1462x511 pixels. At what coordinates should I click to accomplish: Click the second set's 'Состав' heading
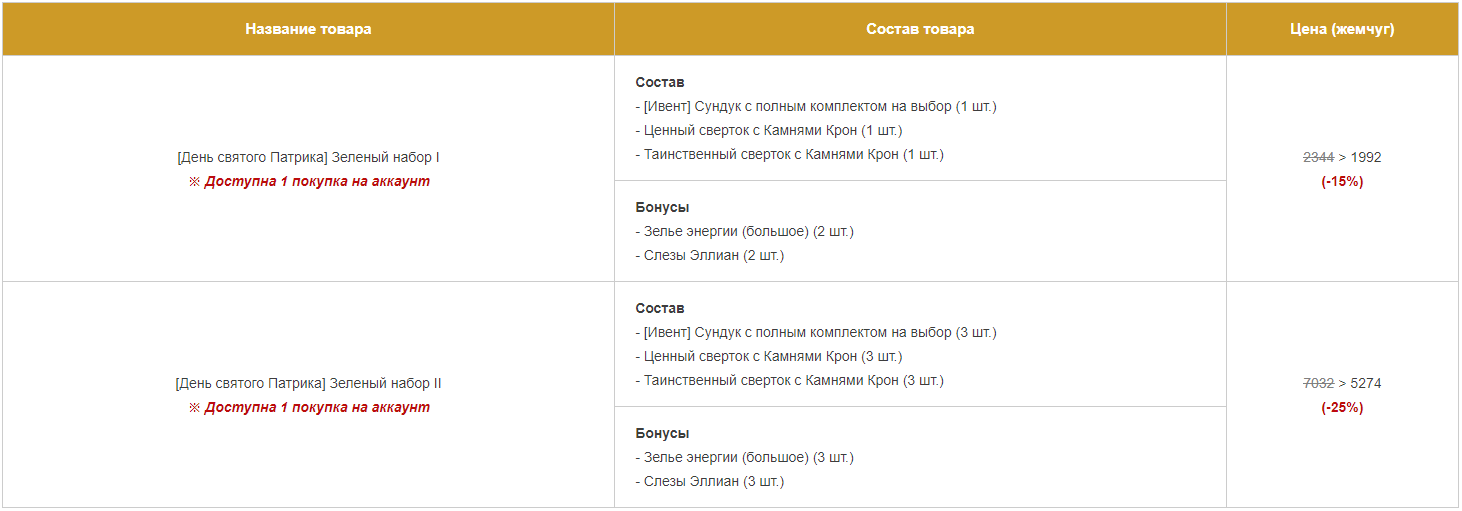click(x=660, y=308)
